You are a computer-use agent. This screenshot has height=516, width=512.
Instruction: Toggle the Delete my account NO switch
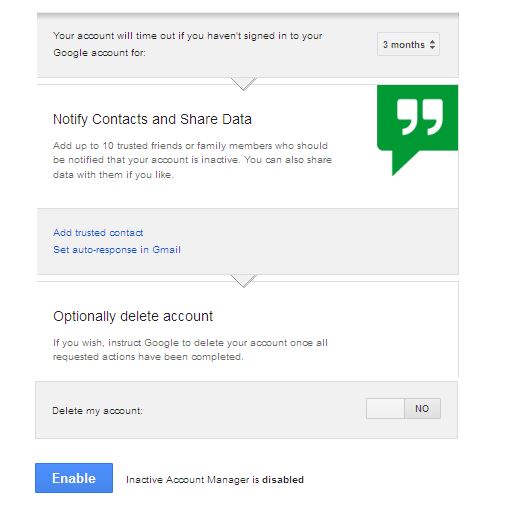coord(403,408)
